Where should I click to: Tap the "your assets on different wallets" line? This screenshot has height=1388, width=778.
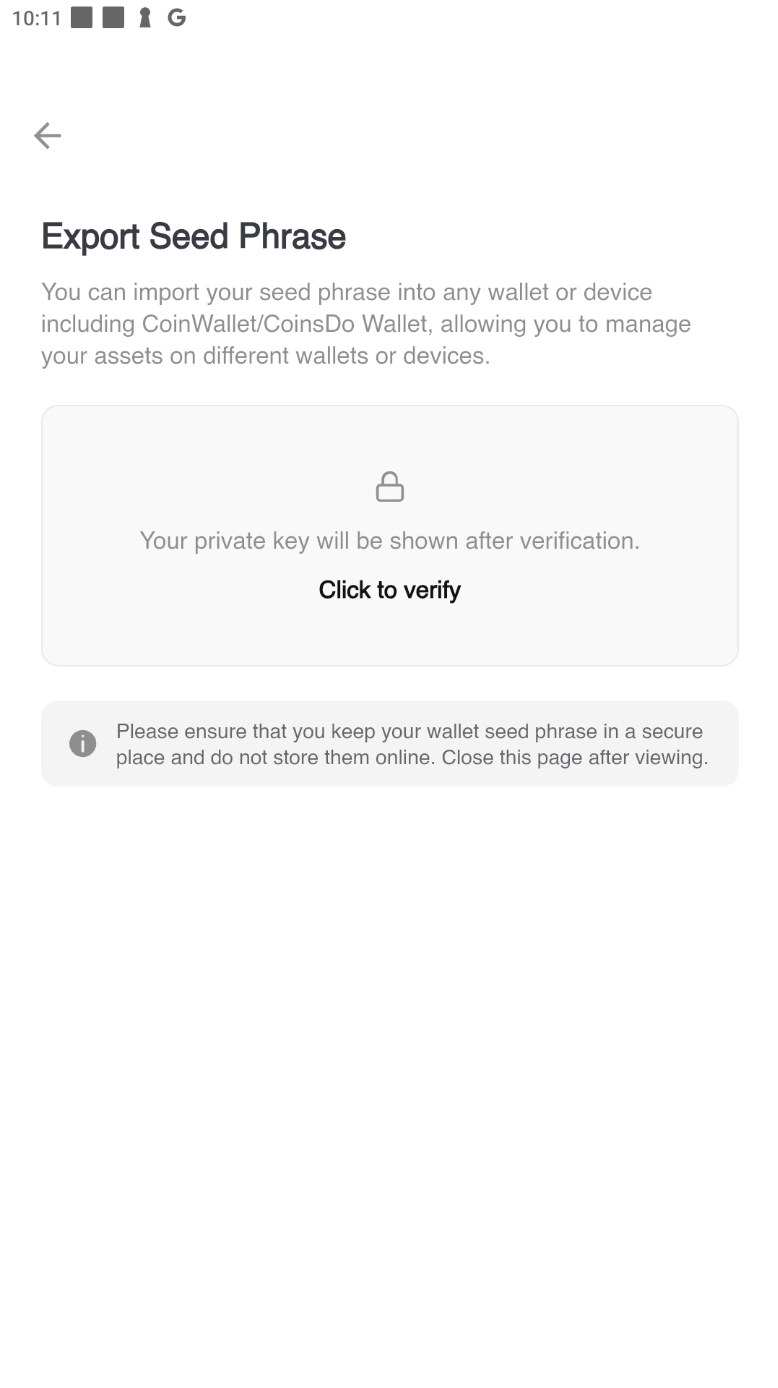[265, 356]
